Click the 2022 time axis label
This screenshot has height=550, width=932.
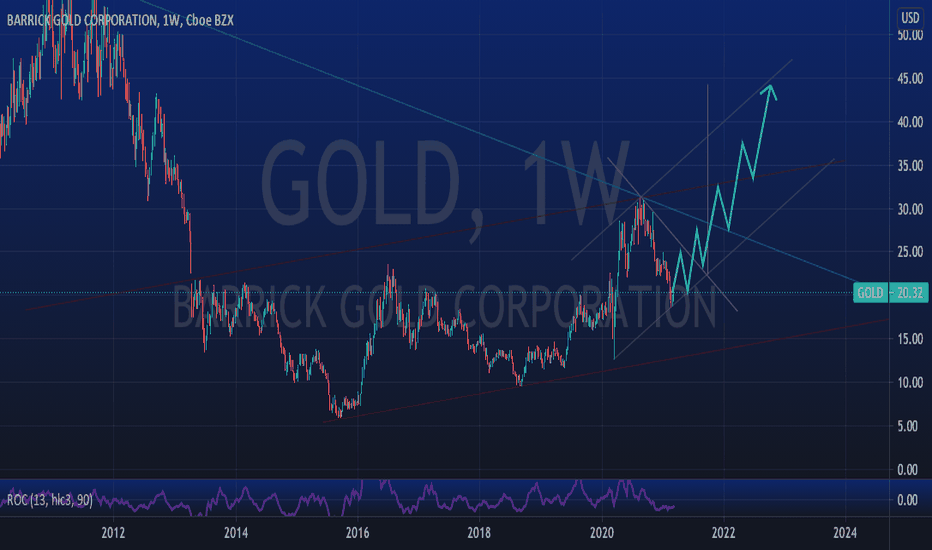[x=724, y=533]
